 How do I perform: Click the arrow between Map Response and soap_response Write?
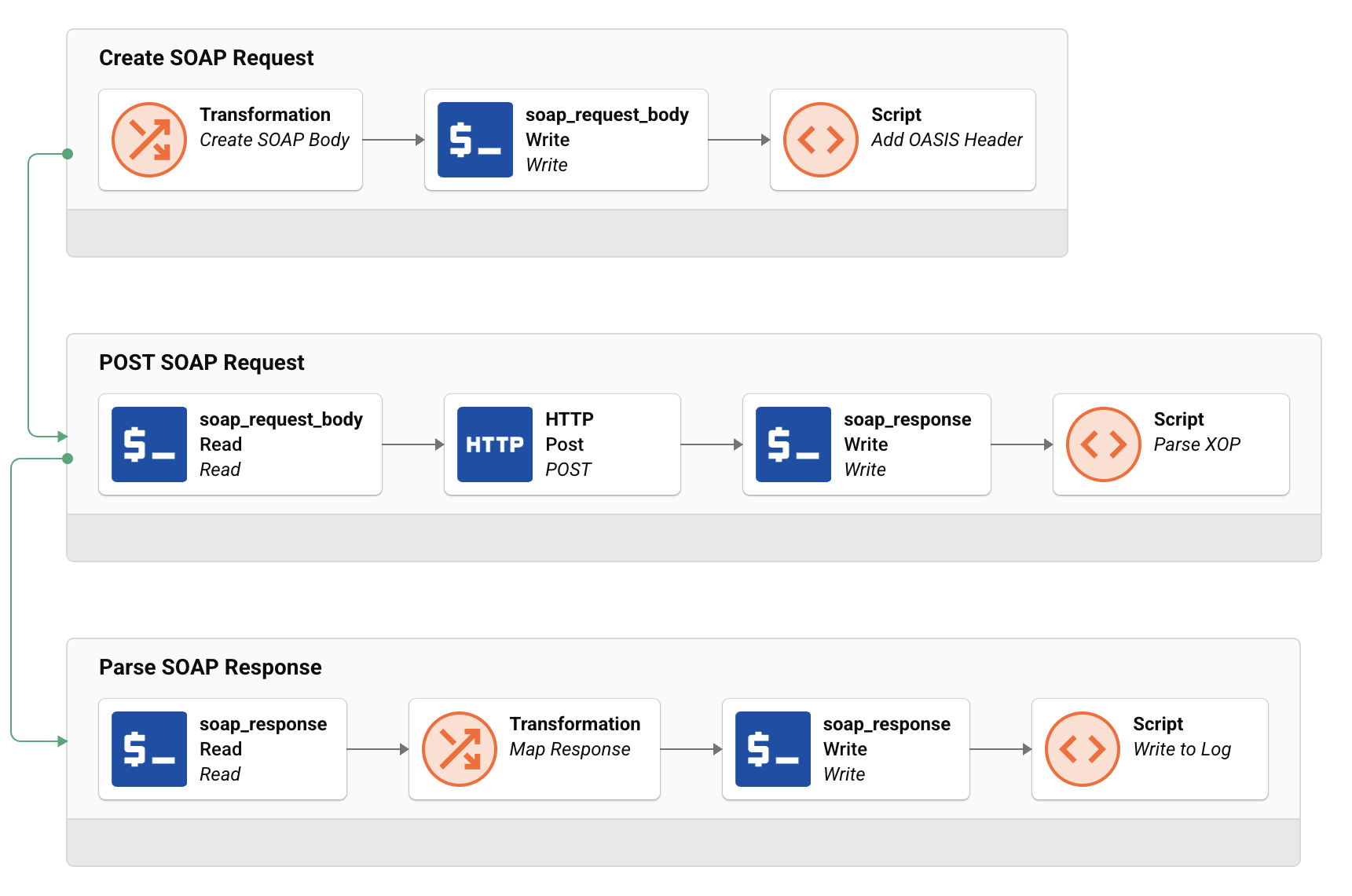(x=691, y=749)
